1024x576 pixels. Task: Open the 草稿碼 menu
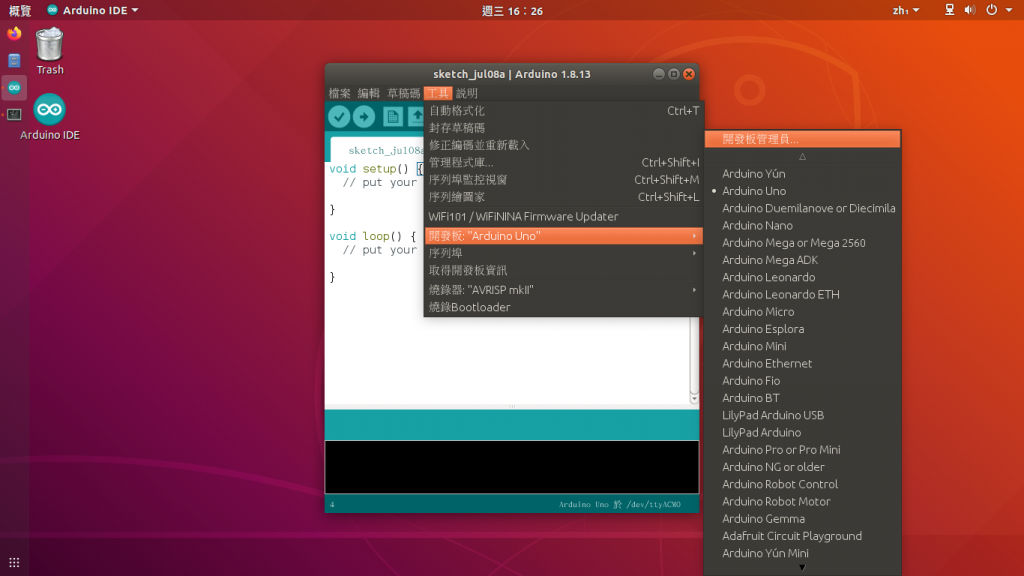pyautogui.click(x=403, y=93)
